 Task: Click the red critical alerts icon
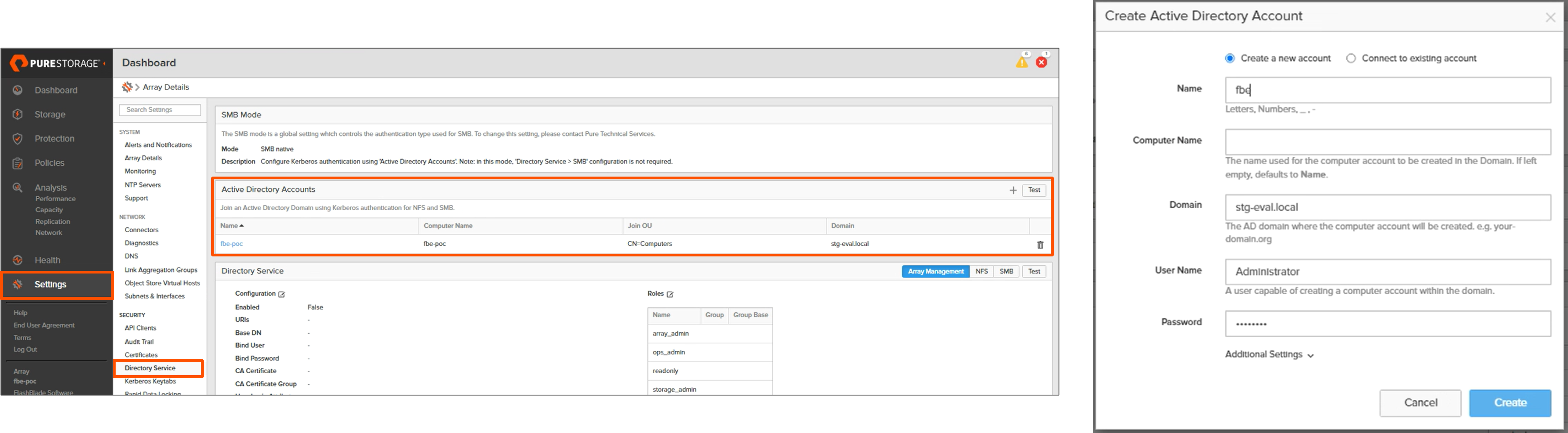(x=1041, y=62)
